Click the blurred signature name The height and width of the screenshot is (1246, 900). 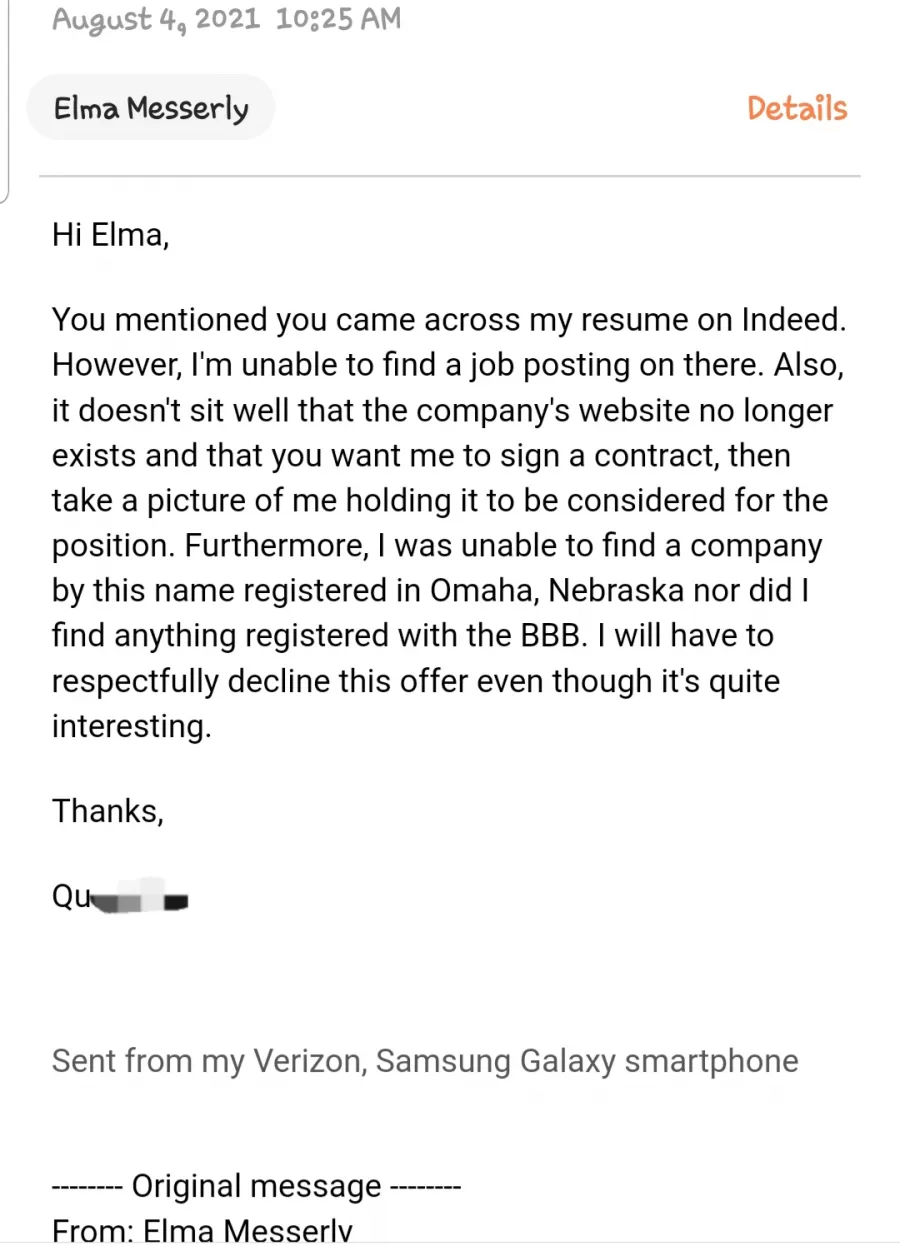(x=121, y=897)
